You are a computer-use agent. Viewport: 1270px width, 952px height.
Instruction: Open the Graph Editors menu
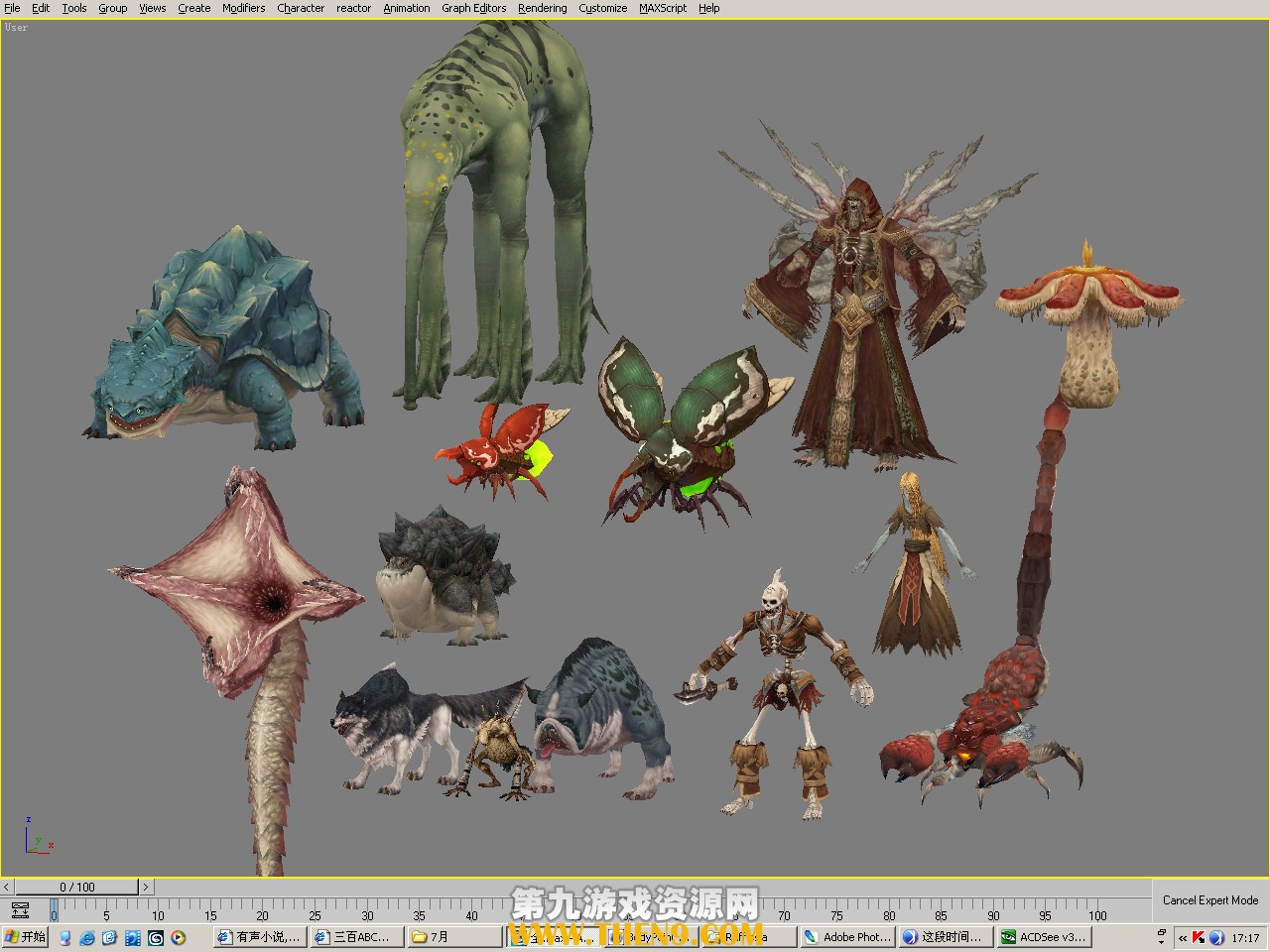point(473,8)
